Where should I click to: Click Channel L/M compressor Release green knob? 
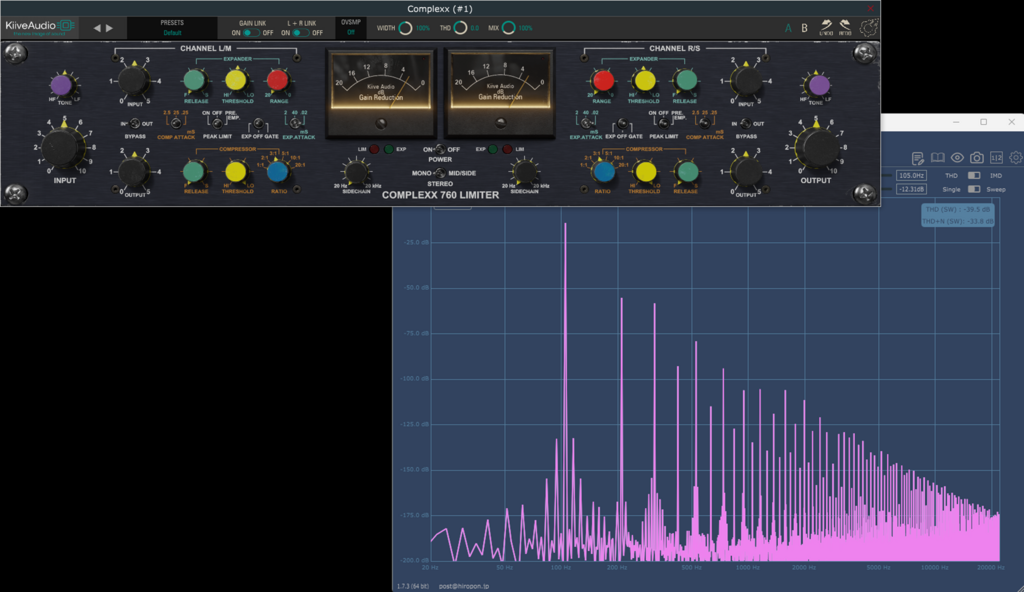coord(195,172)
